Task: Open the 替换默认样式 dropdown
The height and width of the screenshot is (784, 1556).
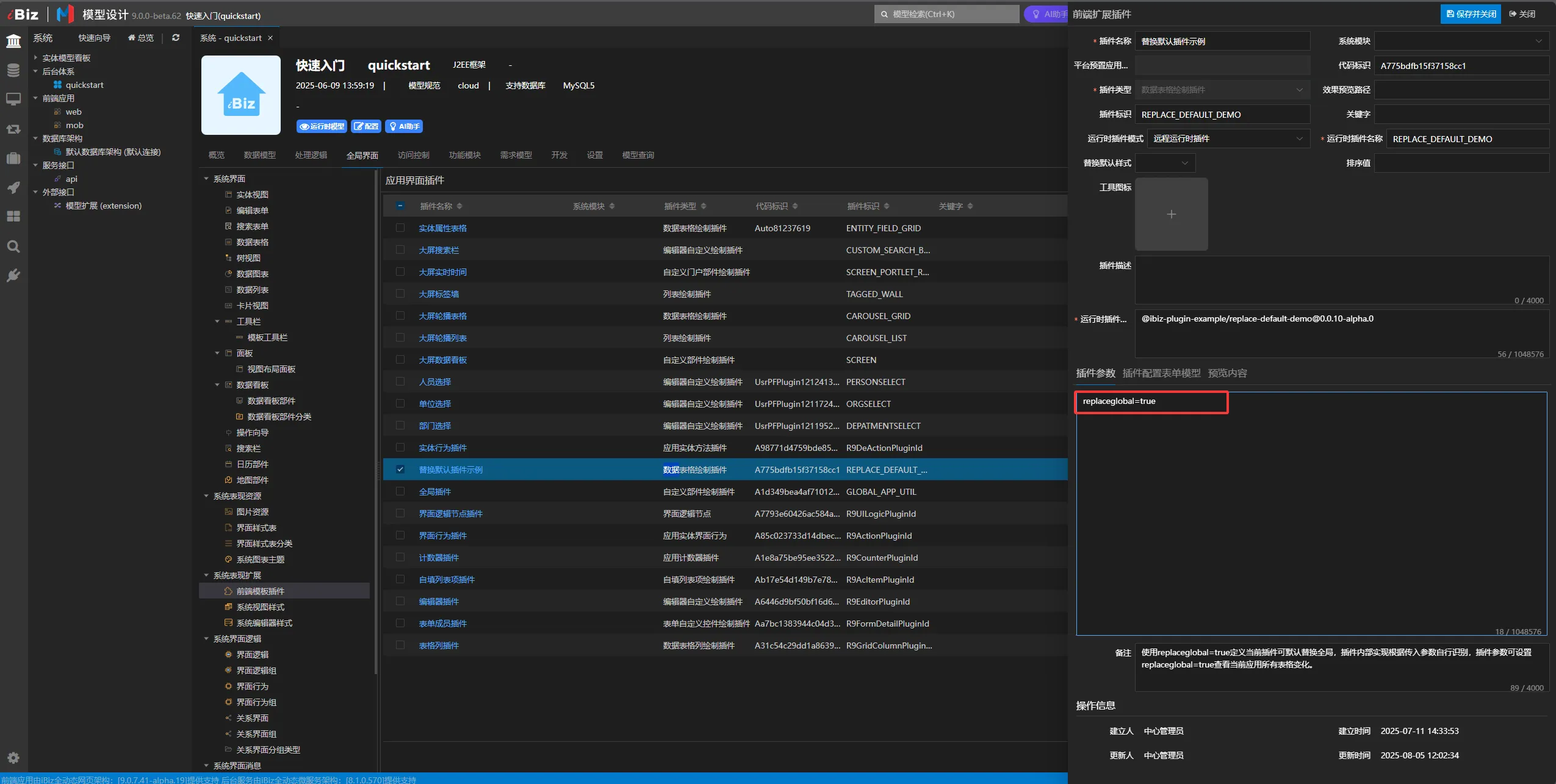Action: (x=1165, y=163)
